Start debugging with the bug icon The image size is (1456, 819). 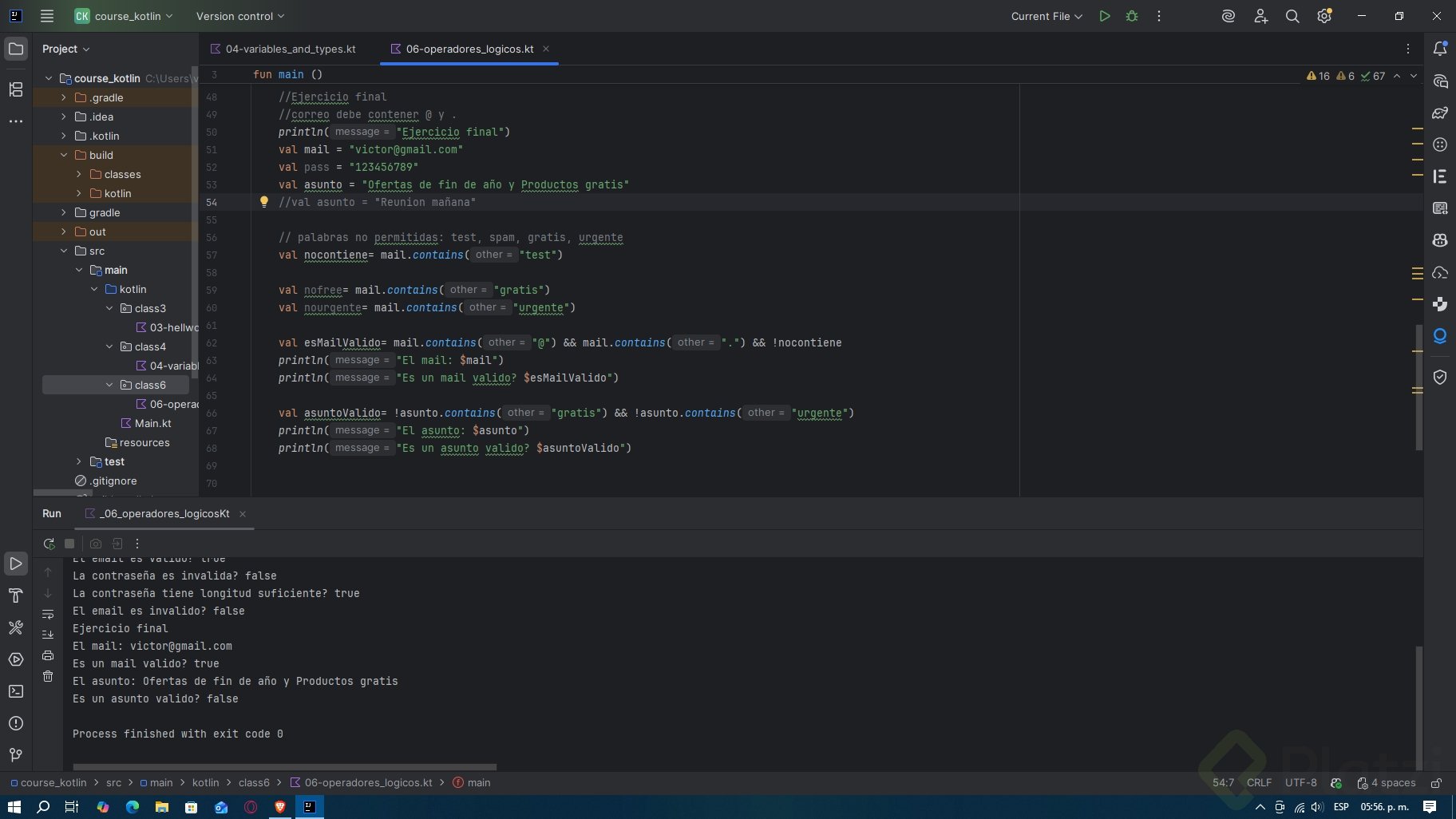click(x=1132, y=16)
